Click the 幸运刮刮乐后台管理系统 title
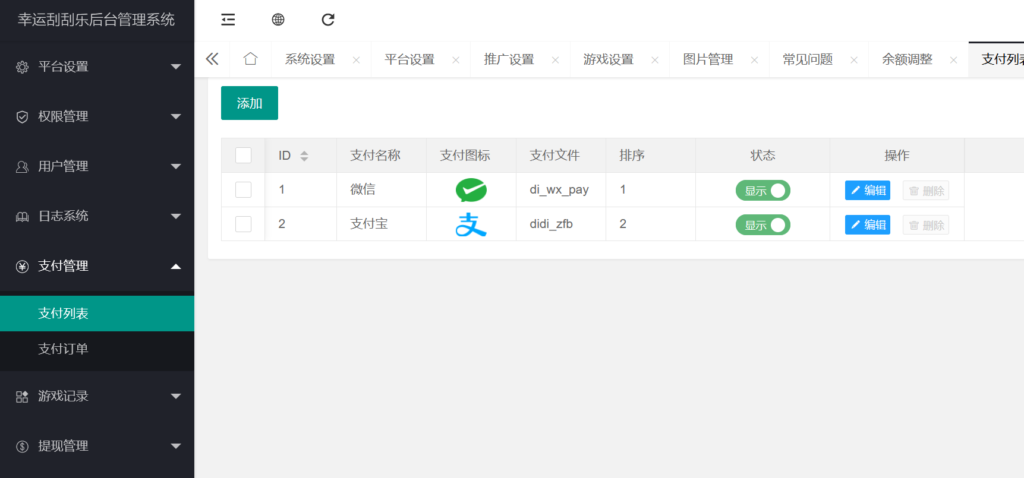The width and height of the screenshot is (1024, 478). click(x=96, y=20)
